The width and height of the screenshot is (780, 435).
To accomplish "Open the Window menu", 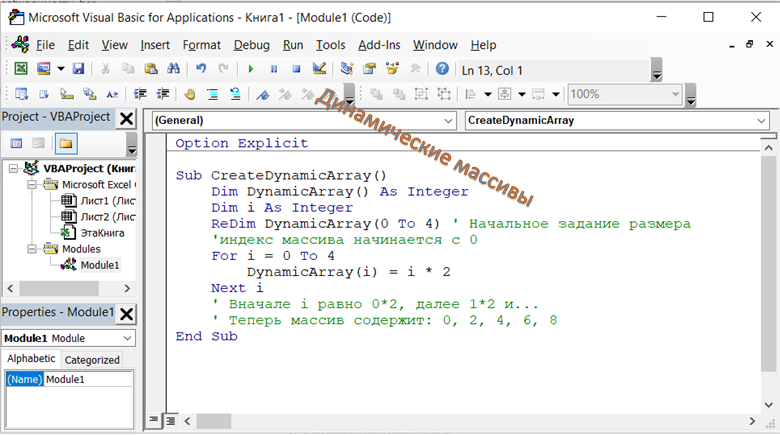I will pyautogui.click(x=435, y=45).
